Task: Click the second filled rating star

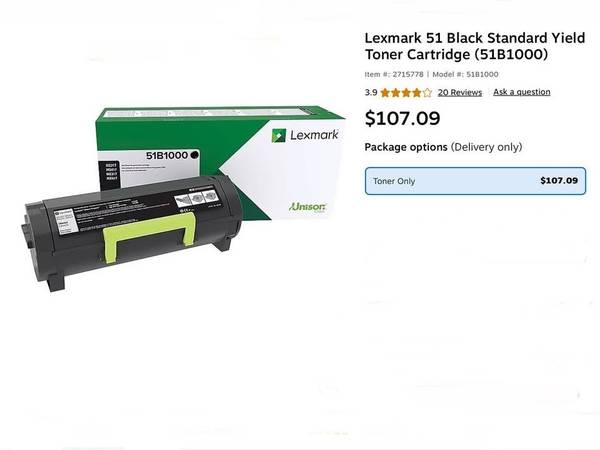Action: tap(396, 93)
